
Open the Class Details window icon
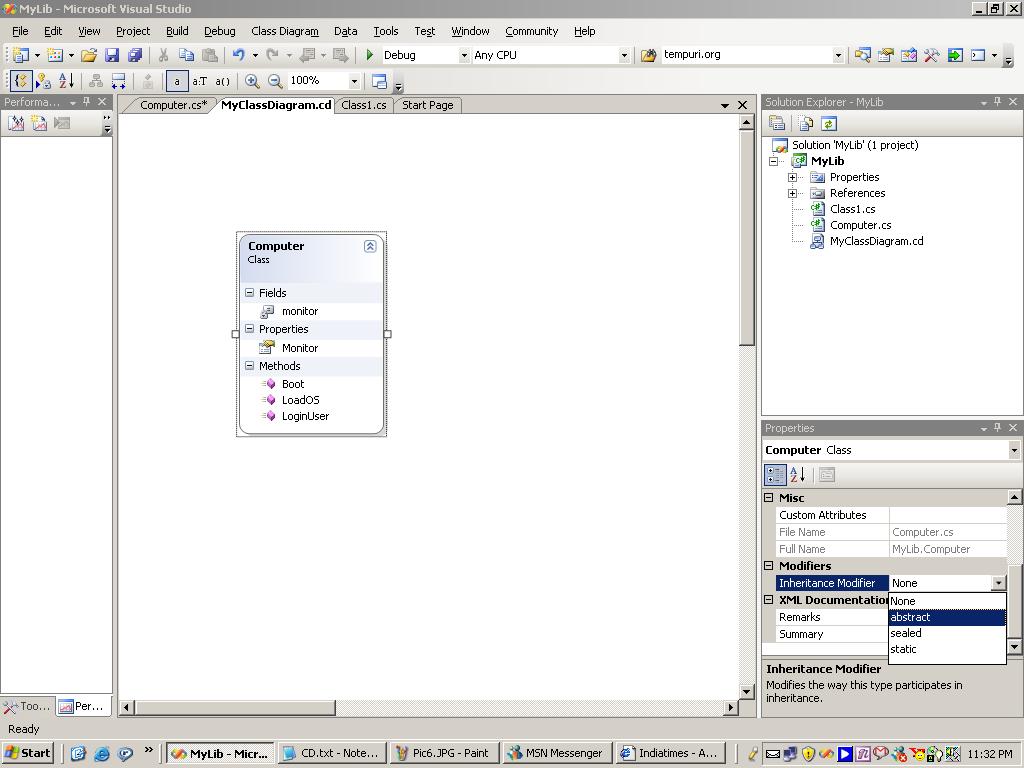pos(379,81)
